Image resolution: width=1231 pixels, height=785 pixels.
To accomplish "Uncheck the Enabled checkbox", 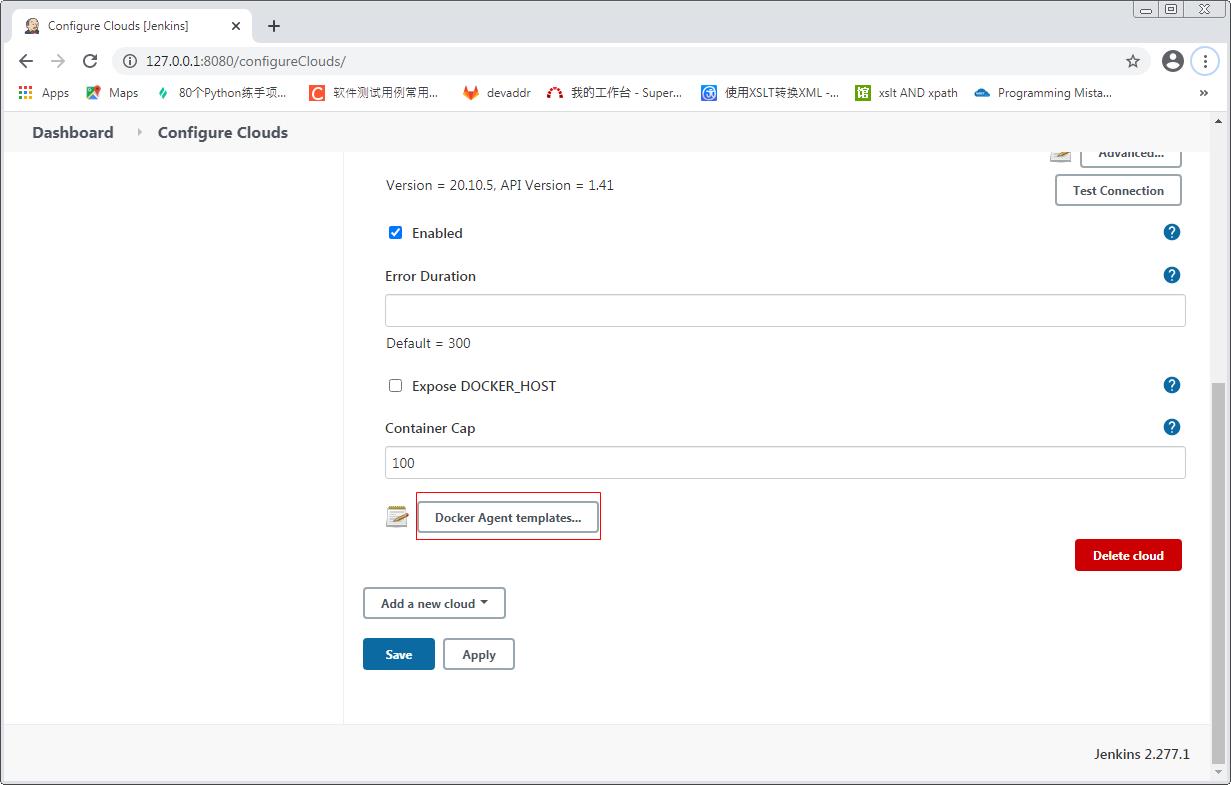I will (x=395, y=232).
